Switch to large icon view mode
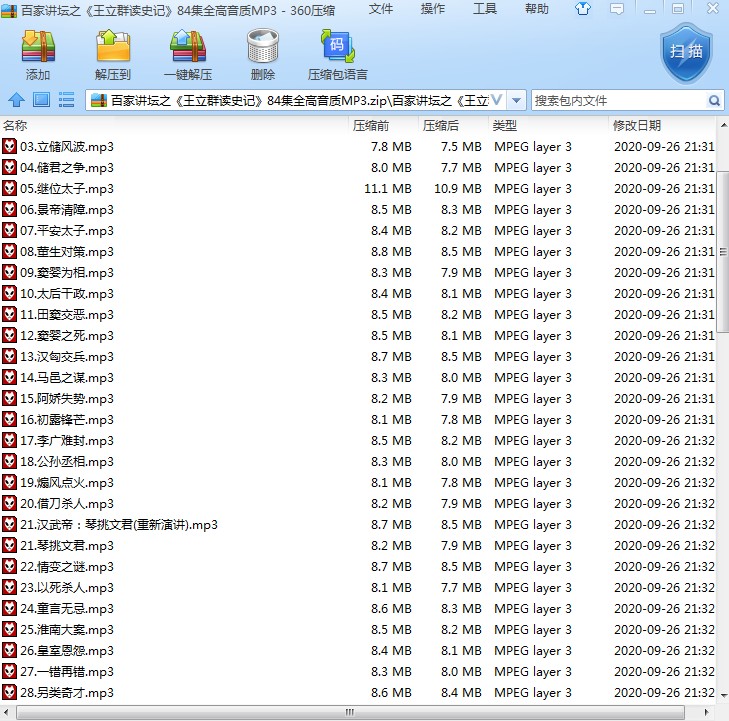 click(41, 100)
